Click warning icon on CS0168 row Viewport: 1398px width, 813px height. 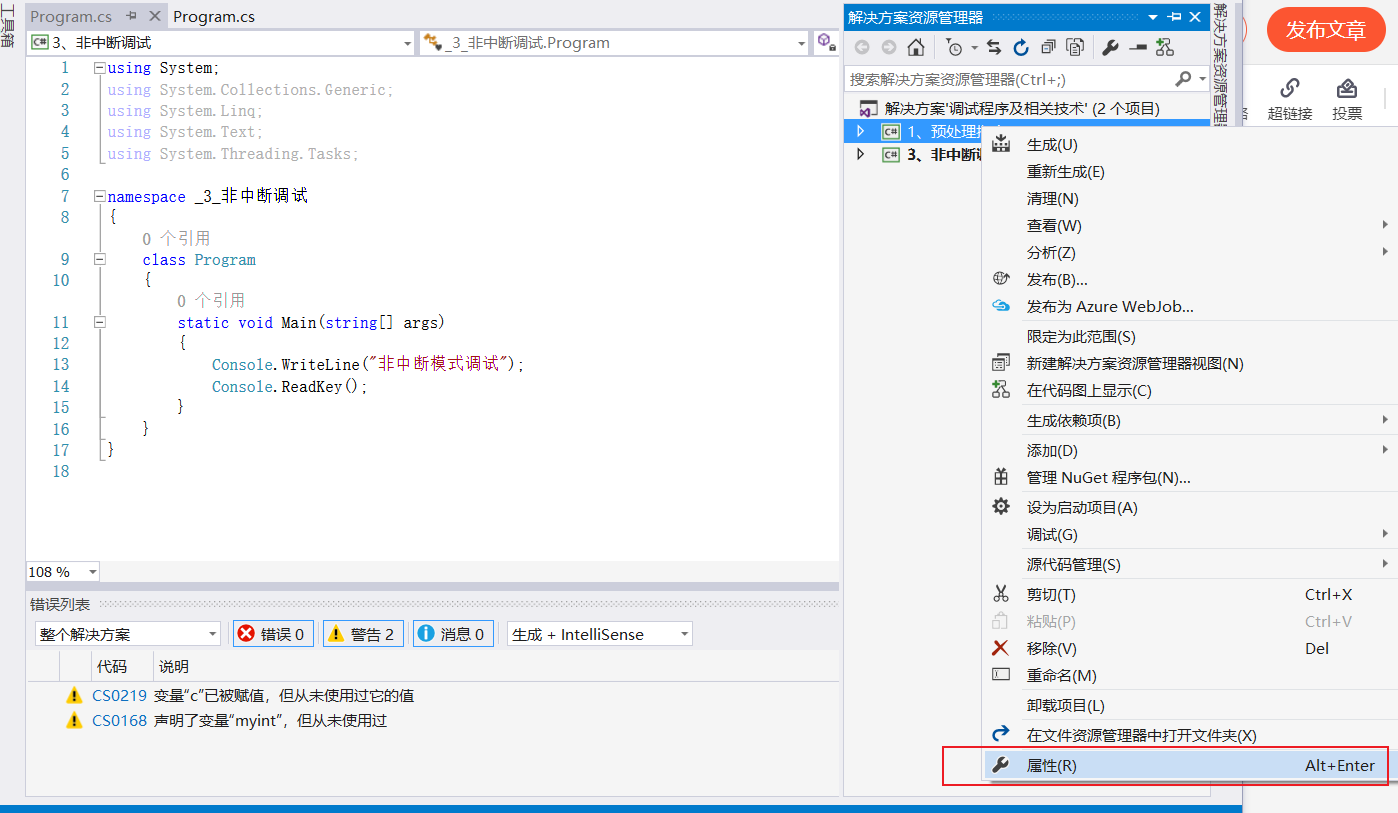pyautogui.click(x=74, y=720)
